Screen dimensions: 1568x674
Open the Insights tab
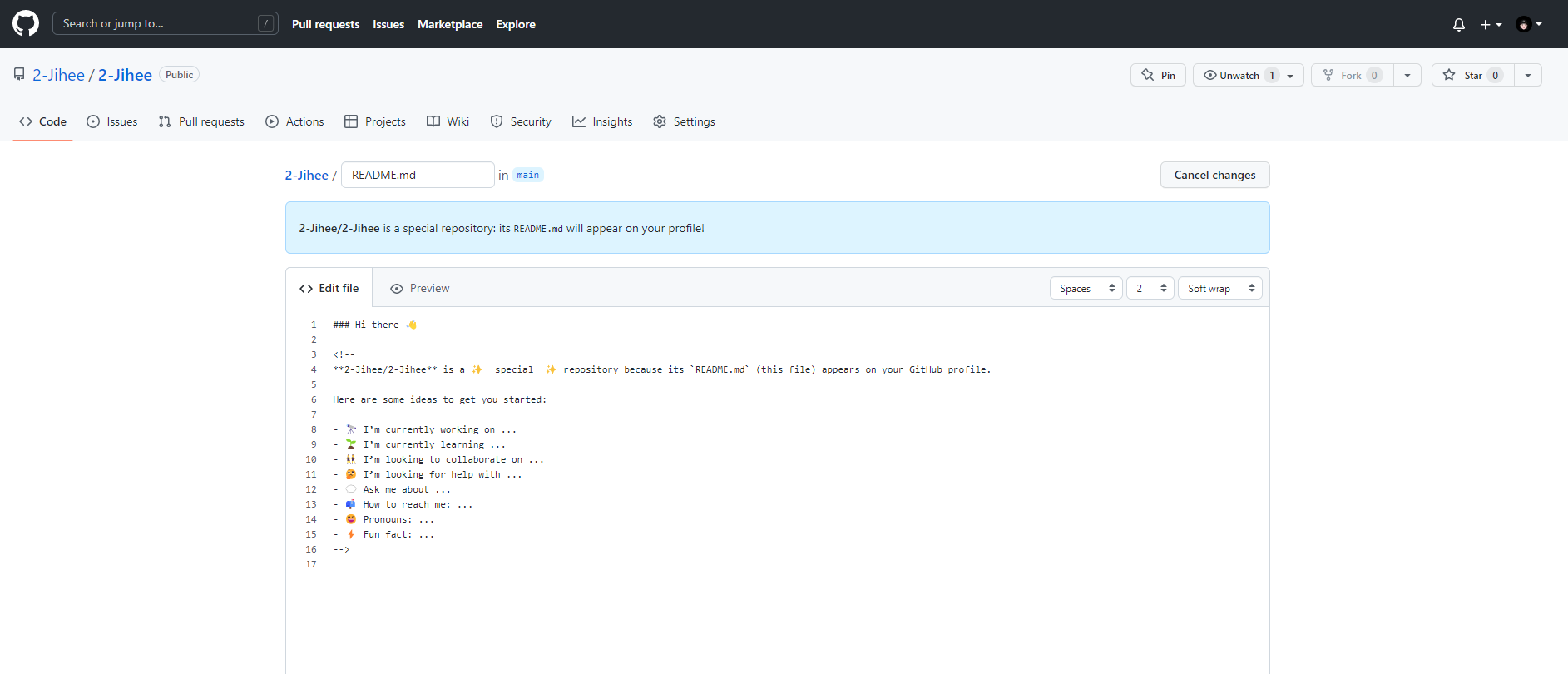(602, 121)
